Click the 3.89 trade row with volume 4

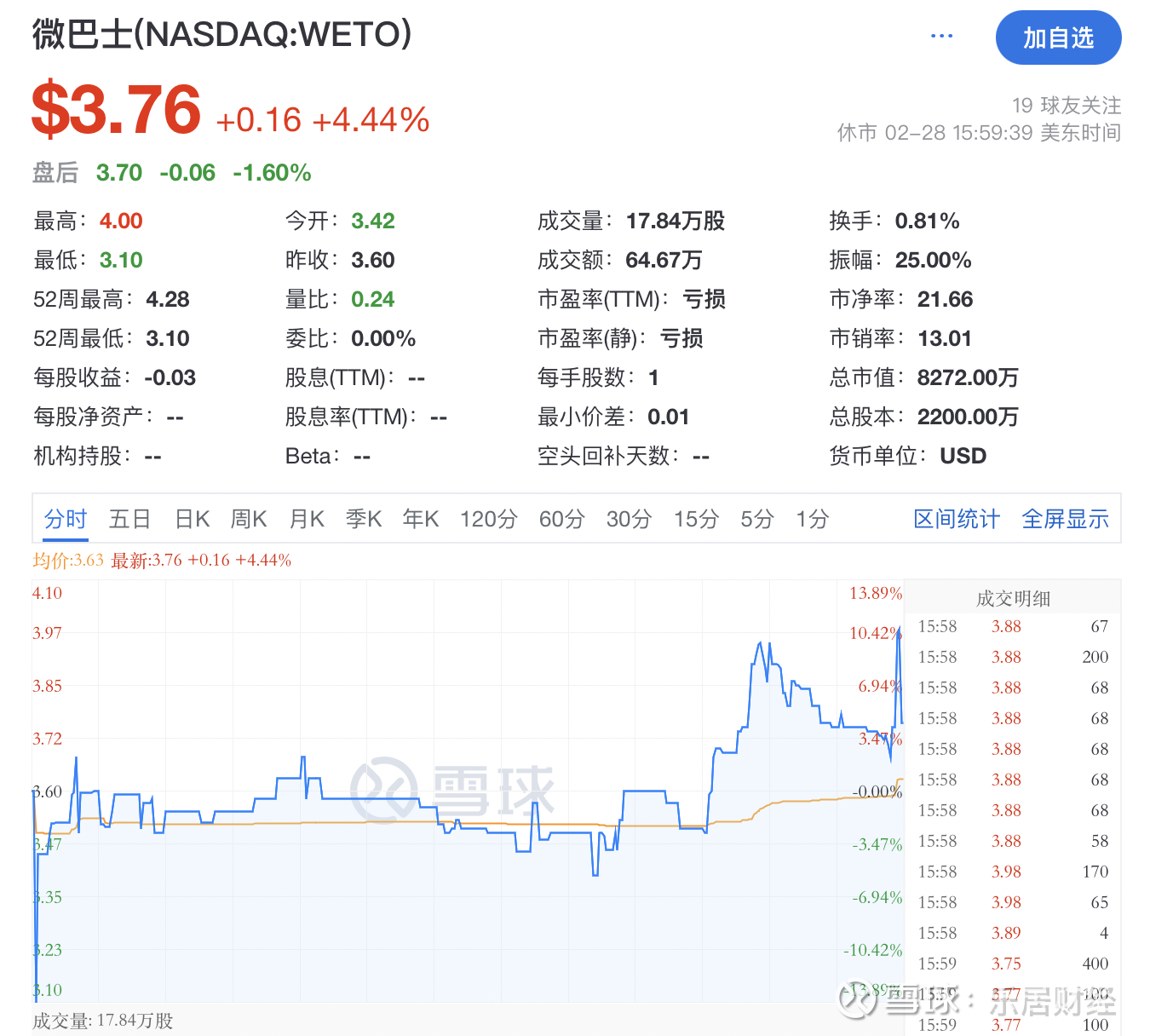pos(1013,933)
